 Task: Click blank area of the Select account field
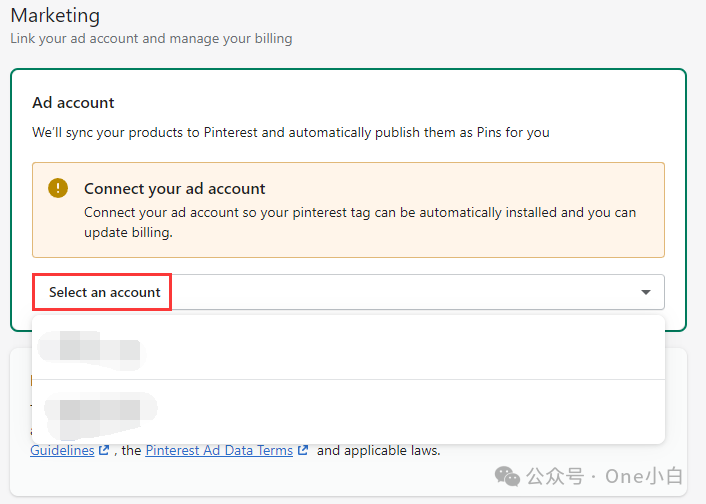pos(400,292)
